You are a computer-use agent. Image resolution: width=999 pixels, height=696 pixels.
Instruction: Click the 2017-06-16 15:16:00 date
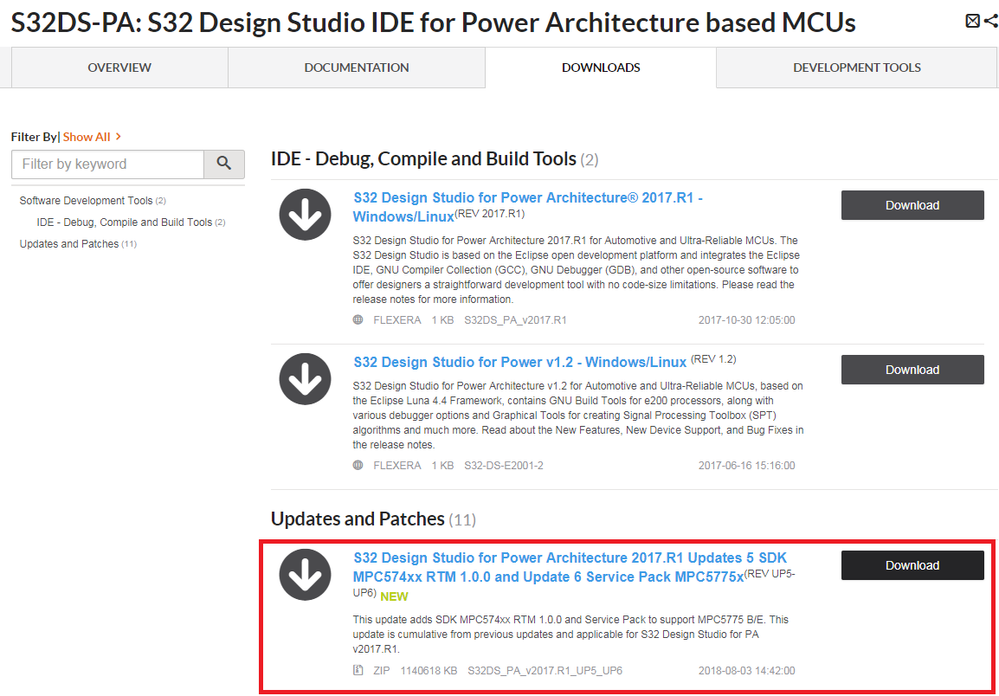(x=747, y=465)
